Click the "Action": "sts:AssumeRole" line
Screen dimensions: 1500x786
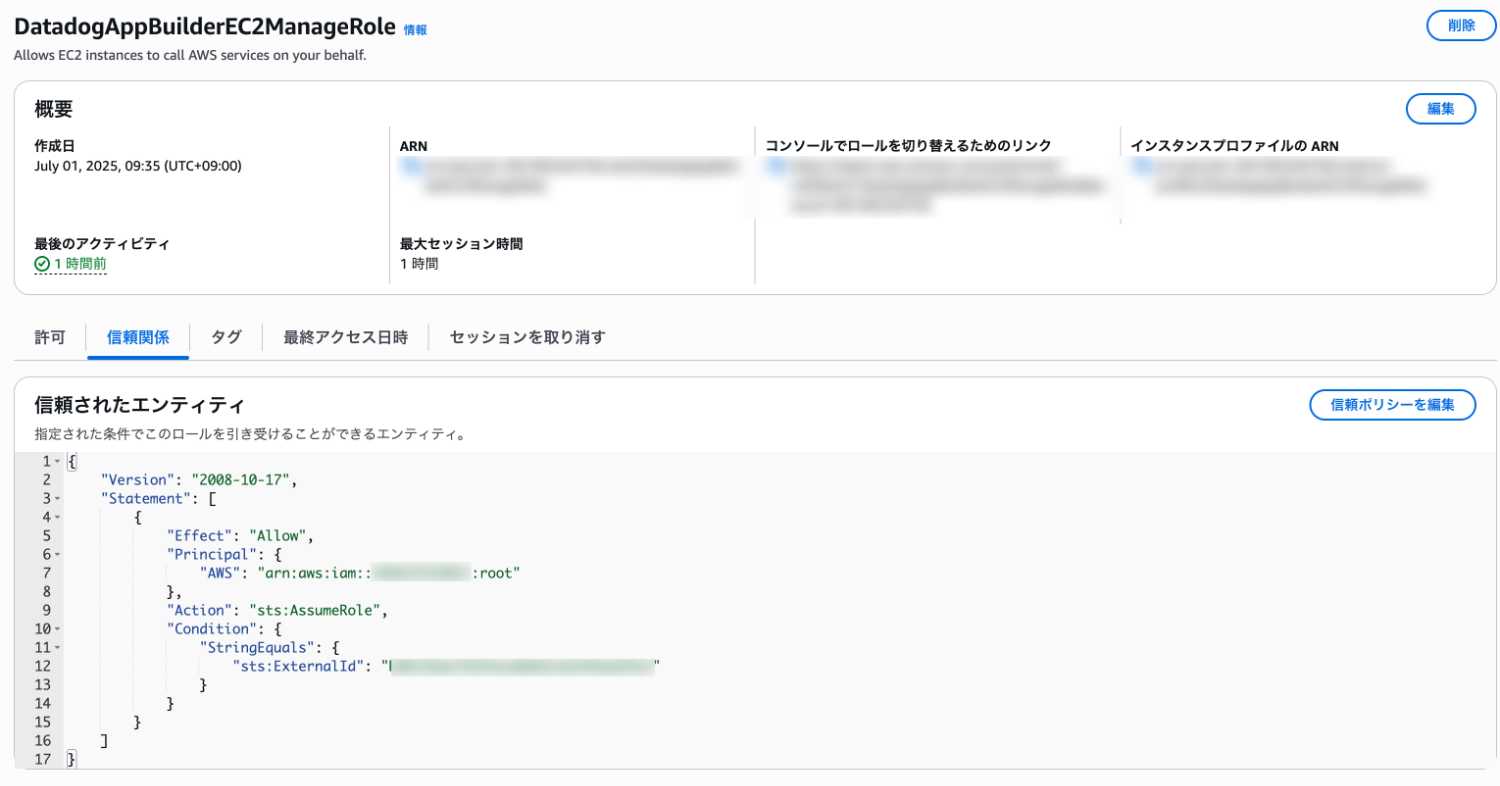(x=276, y=610)
